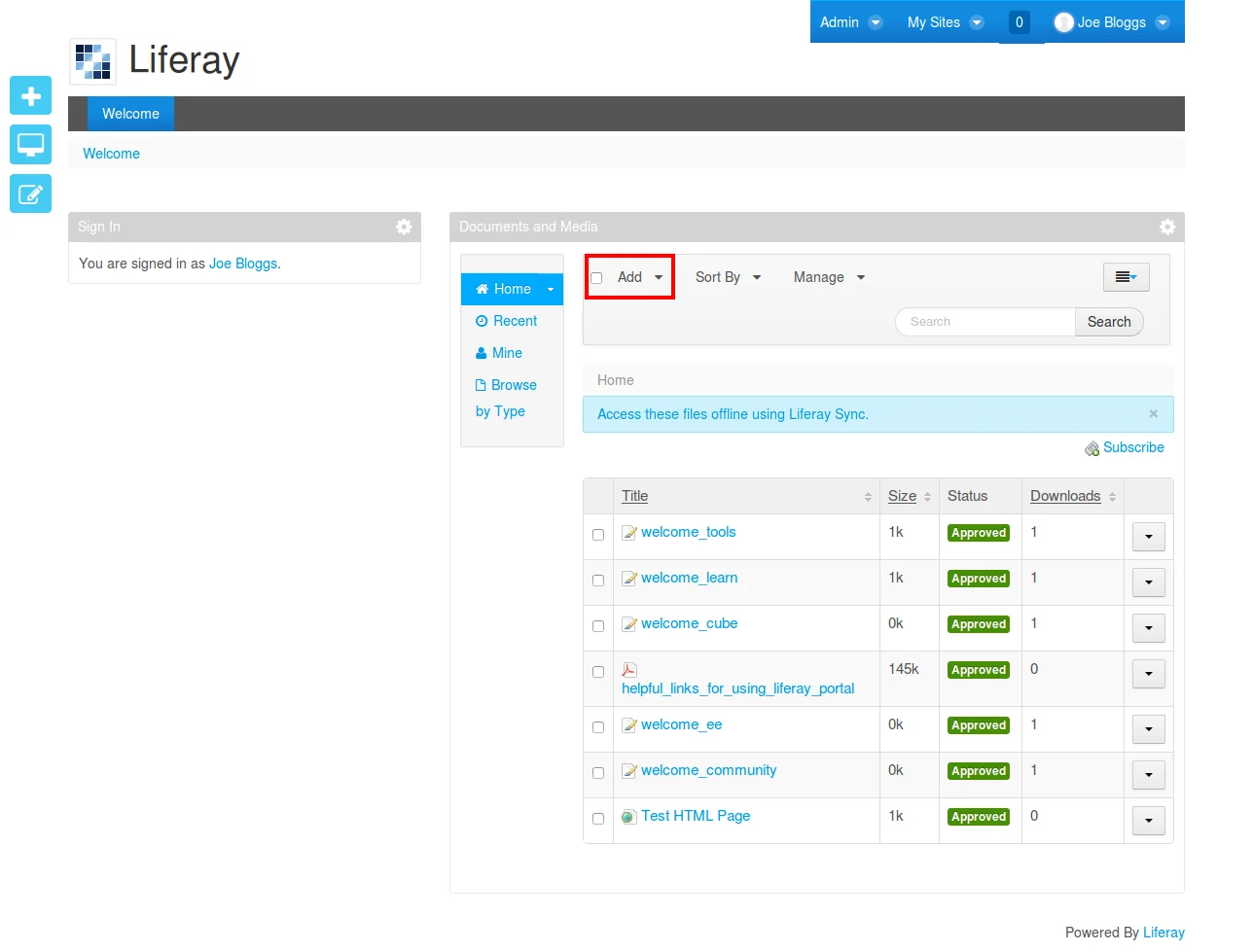Open the Joe Bloggs user menu

coord(1112,22)
